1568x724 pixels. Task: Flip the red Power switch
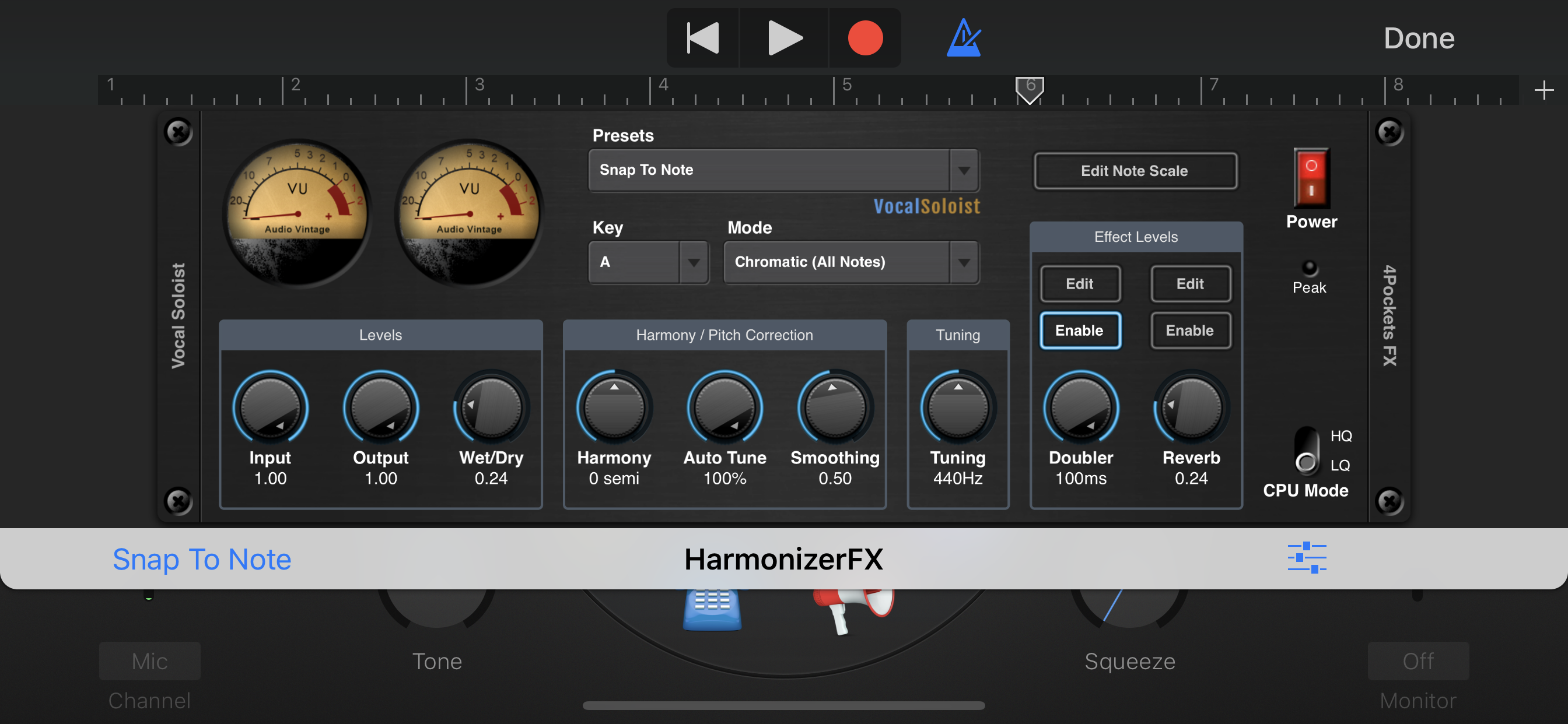pos(1311,178)
